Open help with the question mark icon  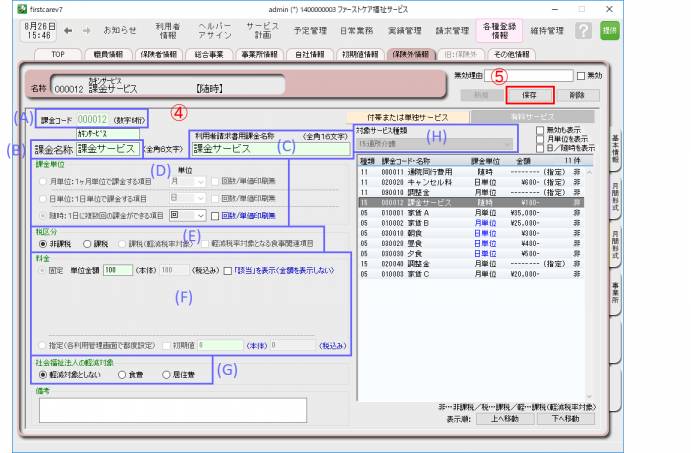(582, 31)
